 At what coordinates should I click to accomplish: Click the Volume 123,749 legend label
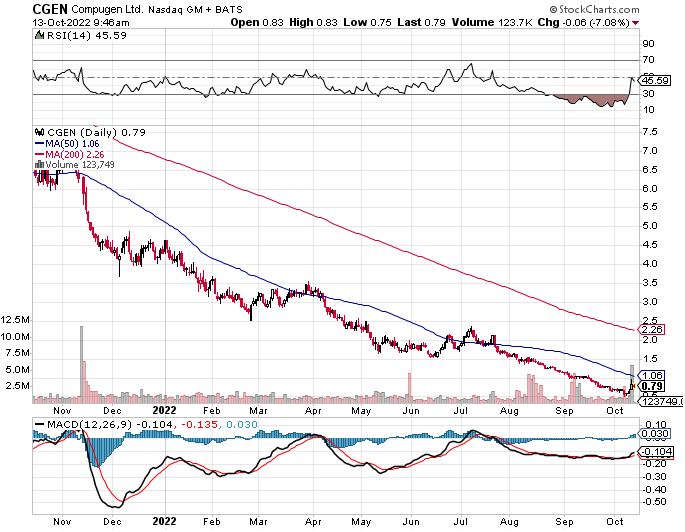tap(80, 165)
